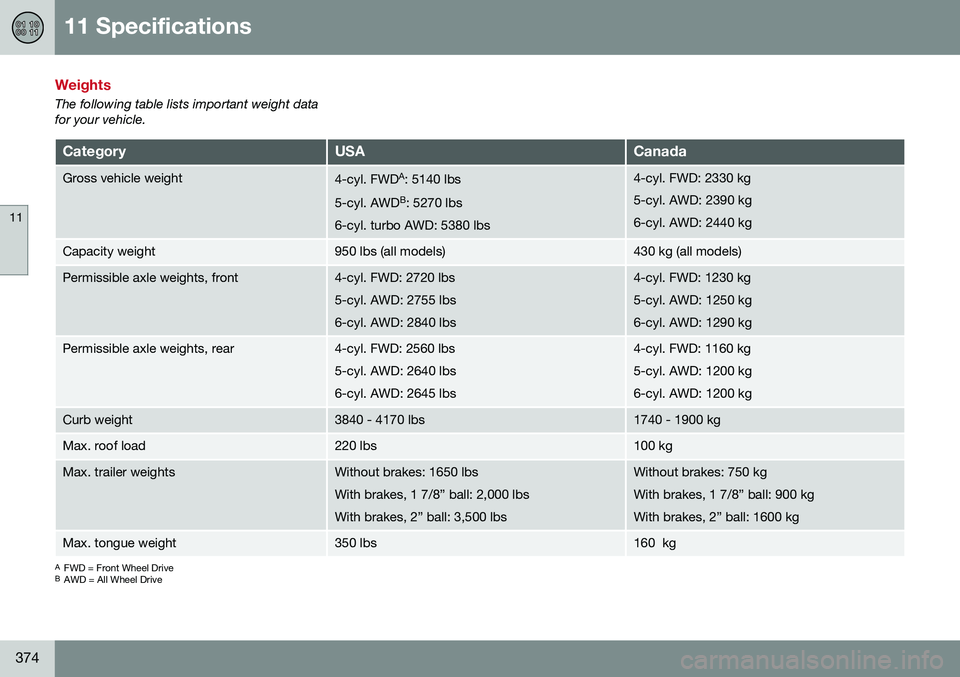Click '4-cyl. FWD: 1230 kg' value

coord(692,278)
